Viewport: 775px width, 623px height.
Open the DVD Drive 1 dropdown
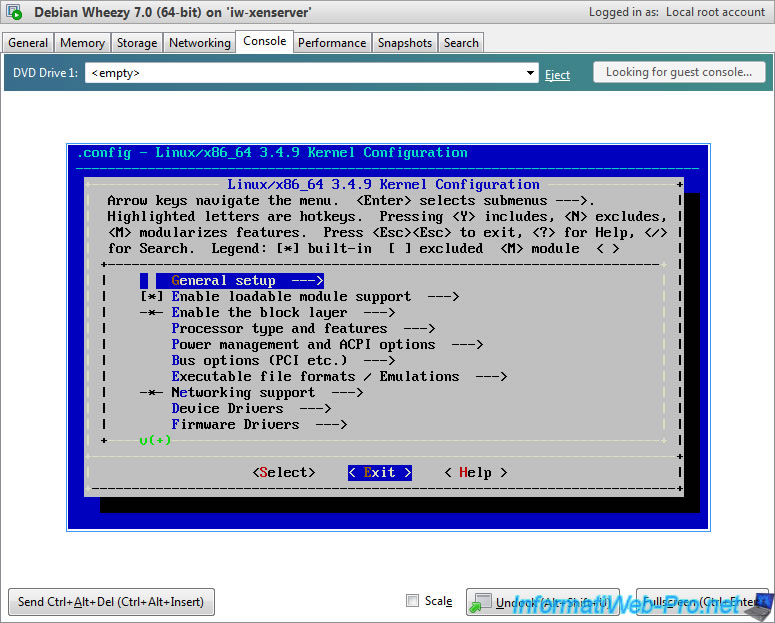[311, 73]
